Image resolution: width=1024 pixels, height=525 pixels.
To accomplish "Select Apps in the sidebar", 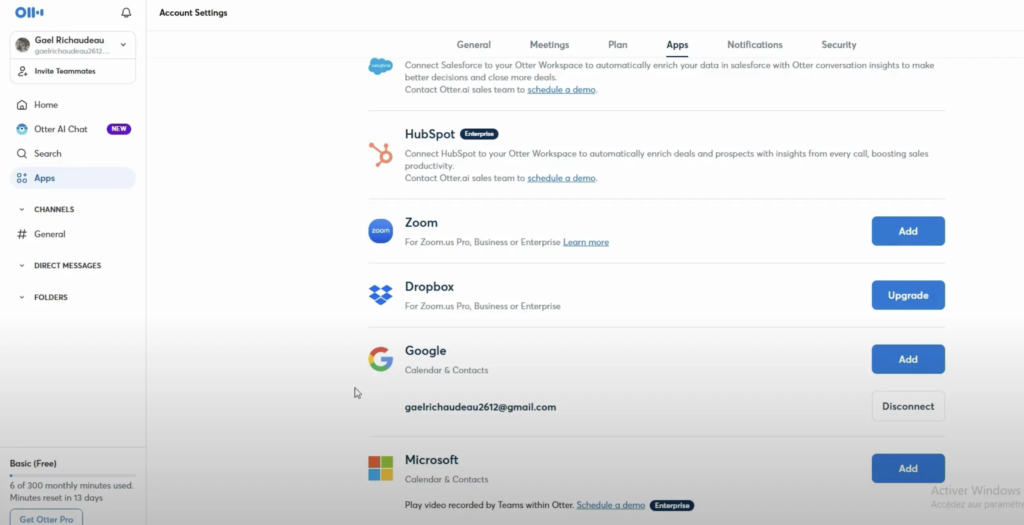I will click(72, 178).
